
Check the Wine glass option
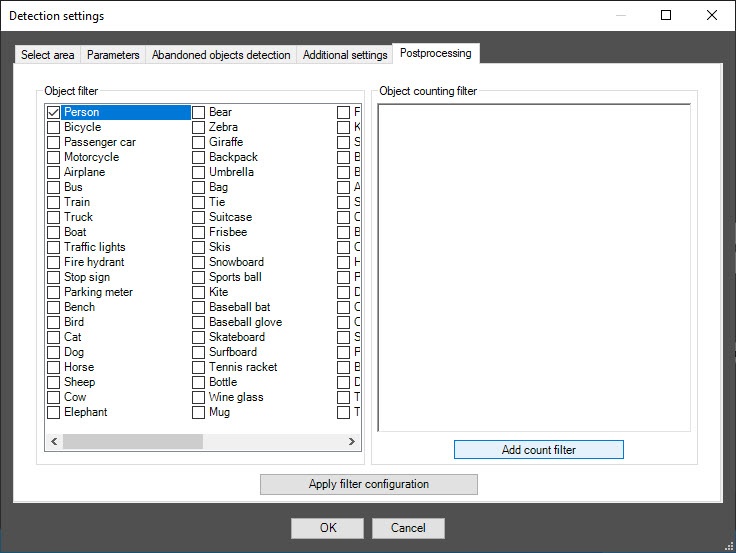point(199,398)
